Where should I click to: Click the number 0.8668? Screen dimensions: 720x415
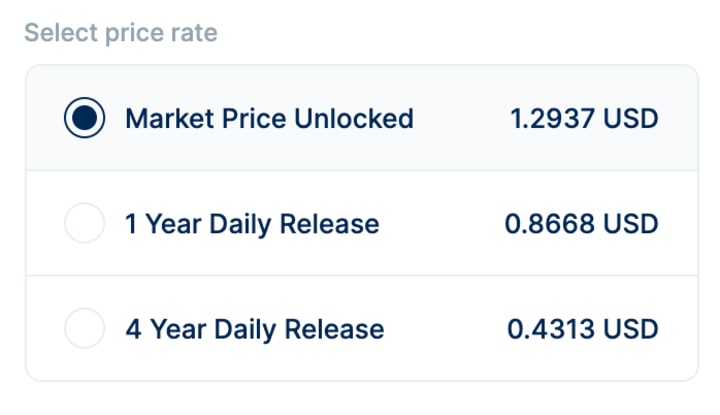pos(550,224)
